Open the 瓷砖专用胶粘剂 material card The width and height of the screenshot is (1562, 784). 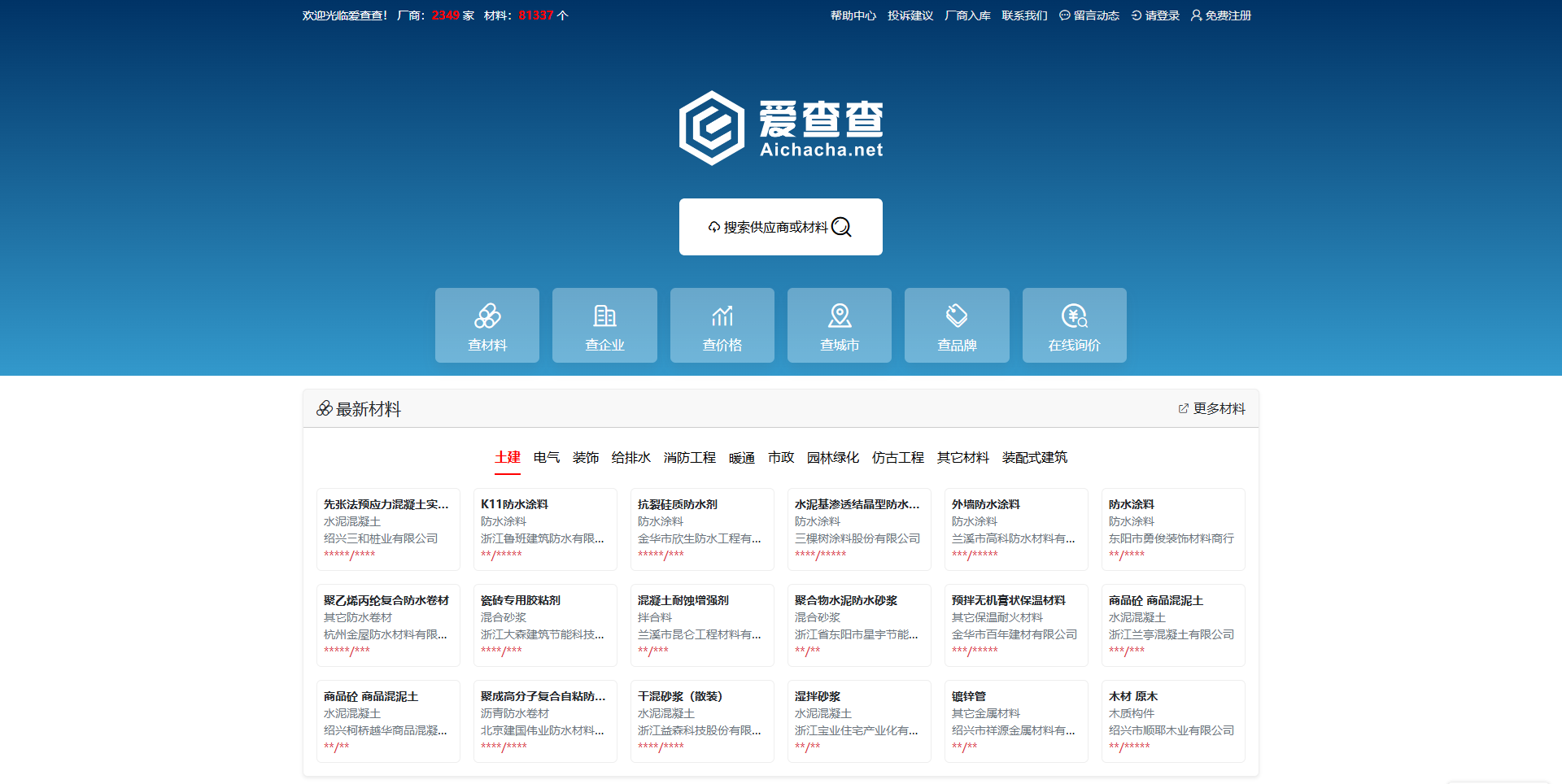(545, 625)
